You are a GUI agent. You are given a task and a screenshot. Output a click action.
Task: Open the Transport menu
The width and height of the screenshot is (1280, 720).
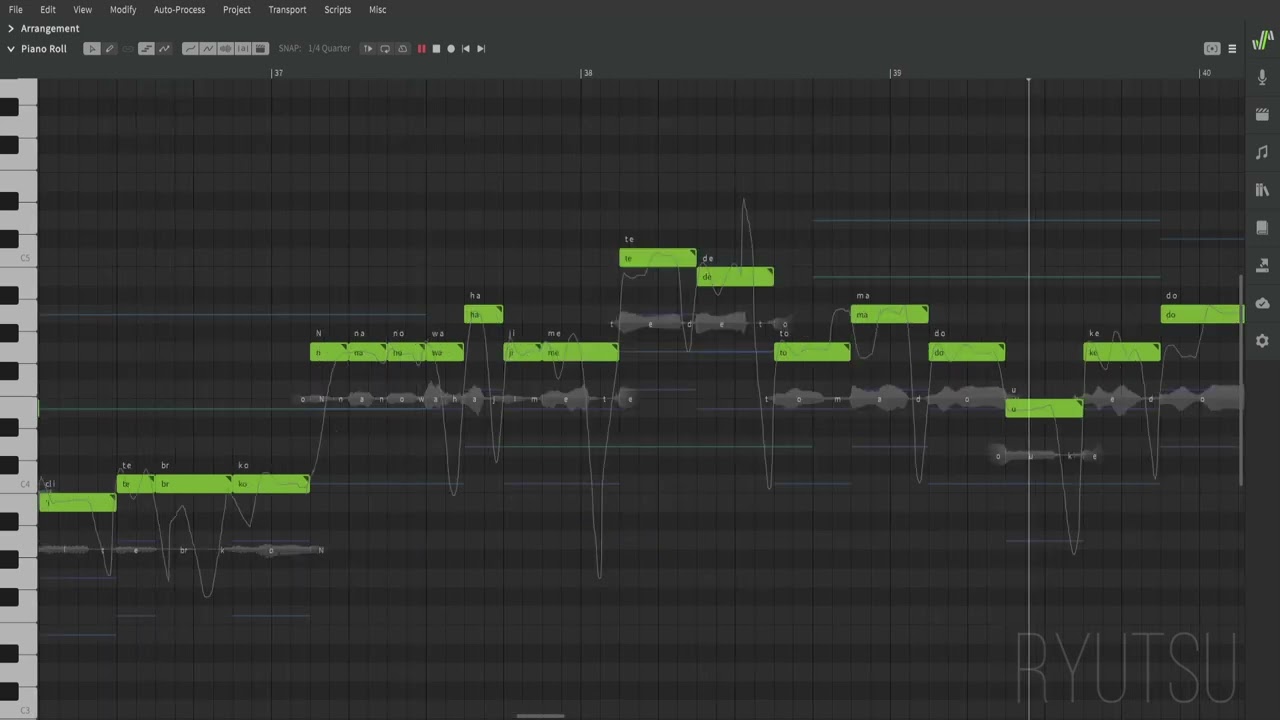pos(287,9)
